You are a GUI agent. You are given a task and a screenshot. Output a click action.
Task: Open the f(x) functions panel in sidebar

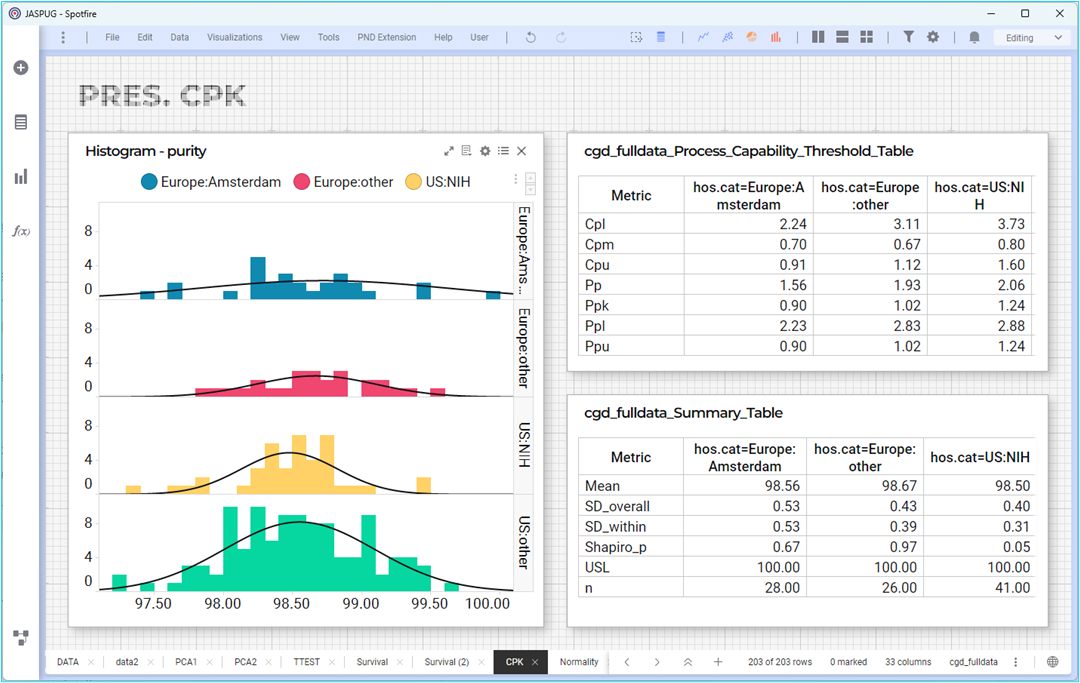[21, 231]
